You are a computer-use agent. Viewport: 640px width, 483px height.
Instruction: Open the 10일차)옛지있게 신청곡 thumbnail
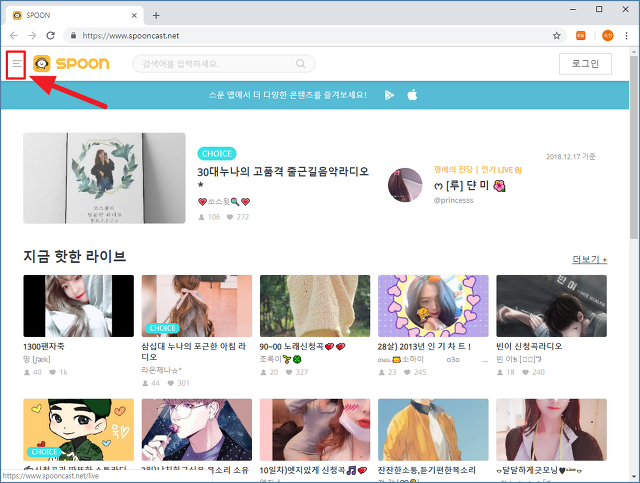[315, 430]
